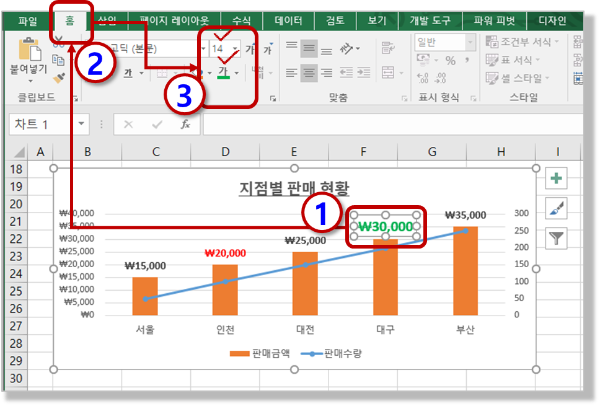
Task: Click the Wrap Text icon
Action: [388, 49]
